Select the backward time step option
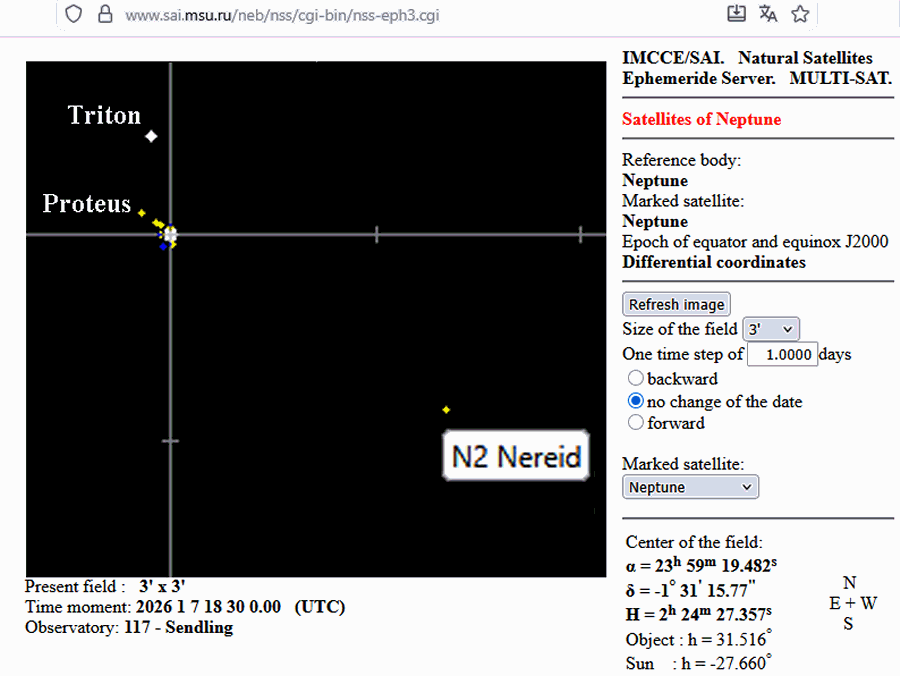 coord(635,379)
